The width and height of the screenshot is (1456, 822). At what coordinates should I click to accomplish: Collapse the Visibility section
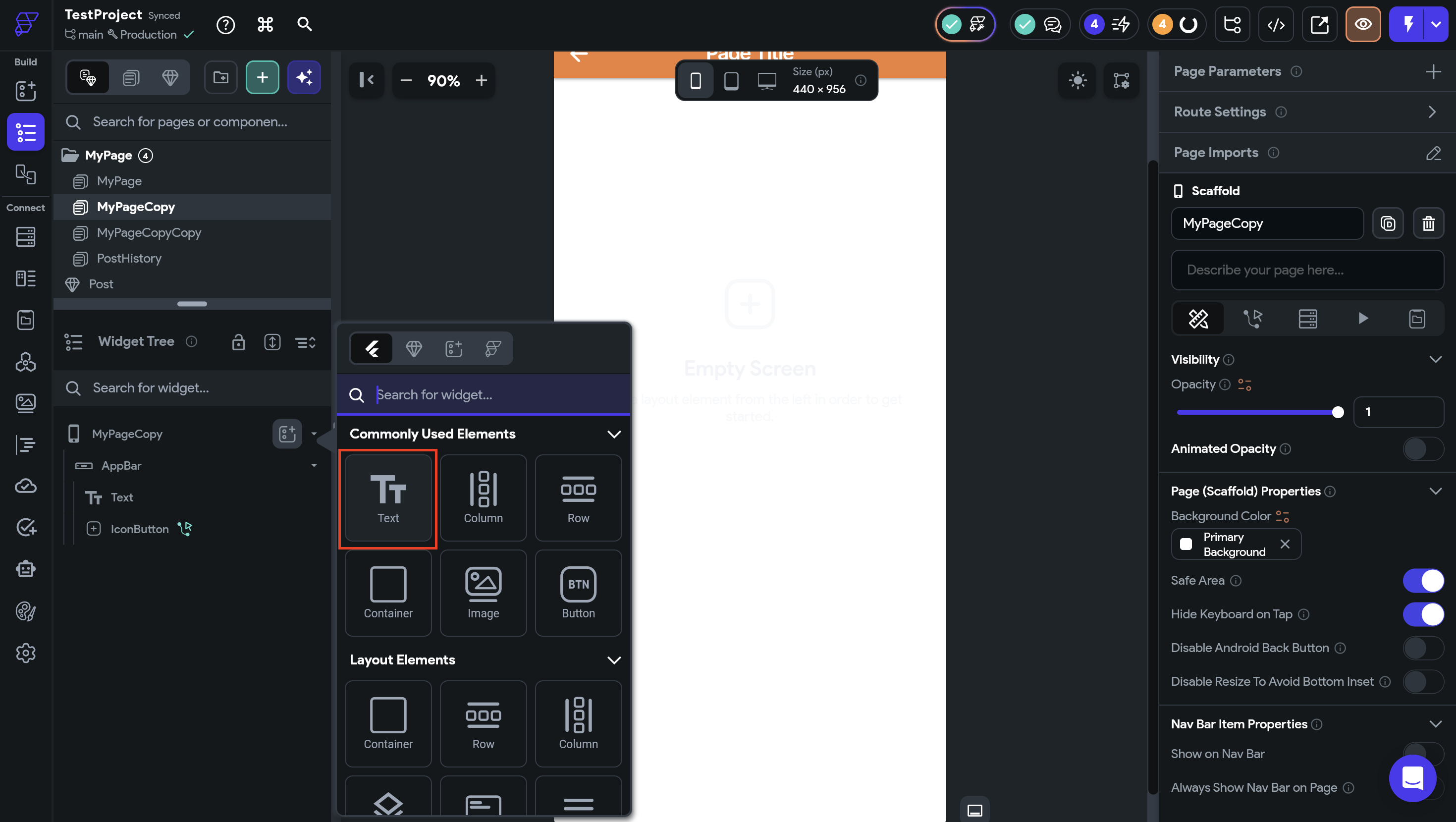[x=1435, y=360]
